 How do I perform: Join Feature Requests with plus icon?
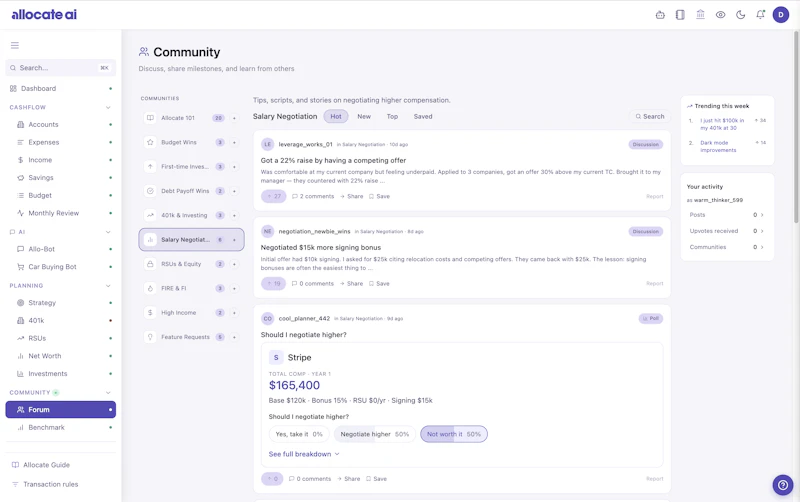(x=234, y=337)
